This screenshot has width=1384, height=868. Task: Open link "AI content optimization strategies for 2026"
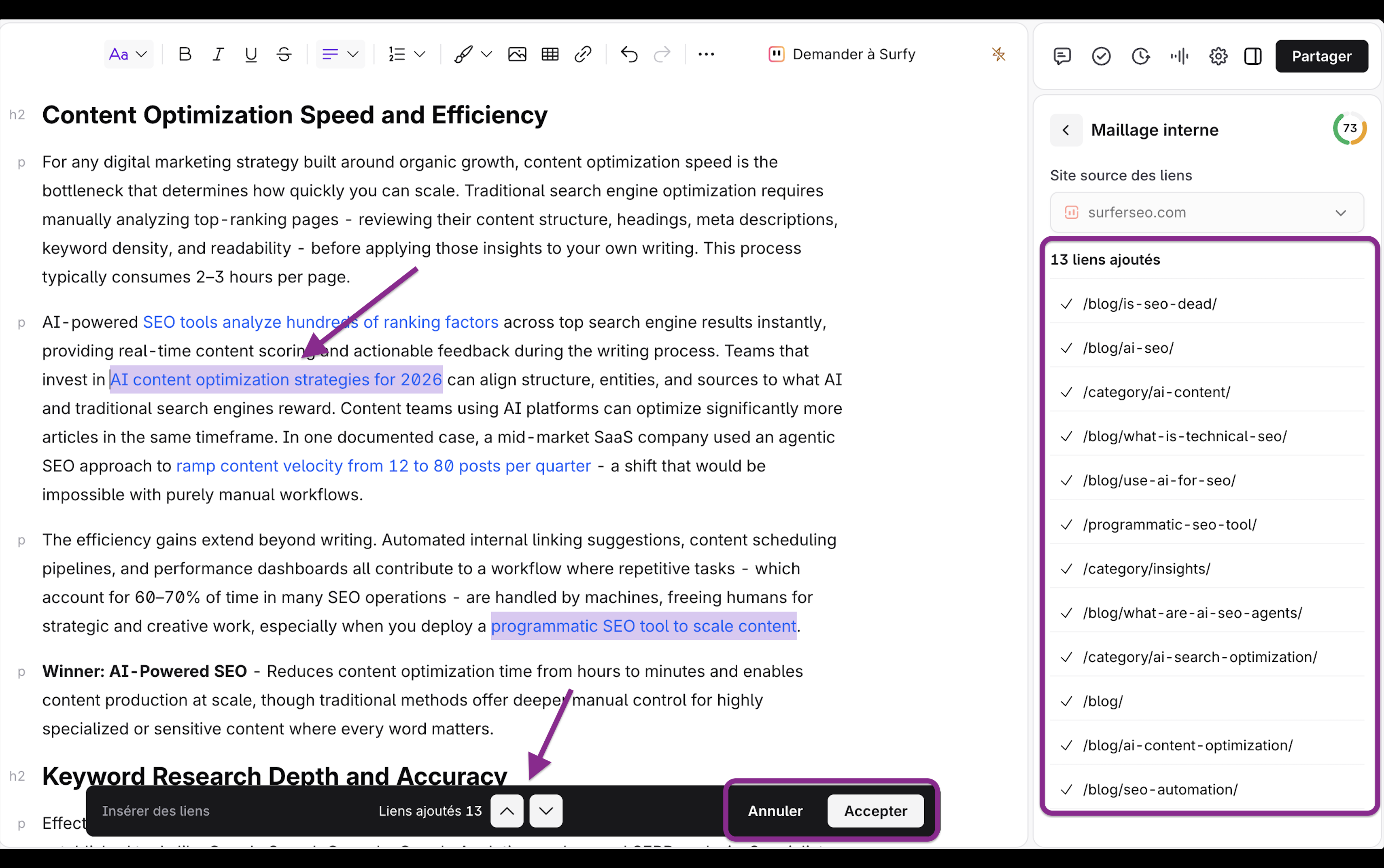pos(276,380)
